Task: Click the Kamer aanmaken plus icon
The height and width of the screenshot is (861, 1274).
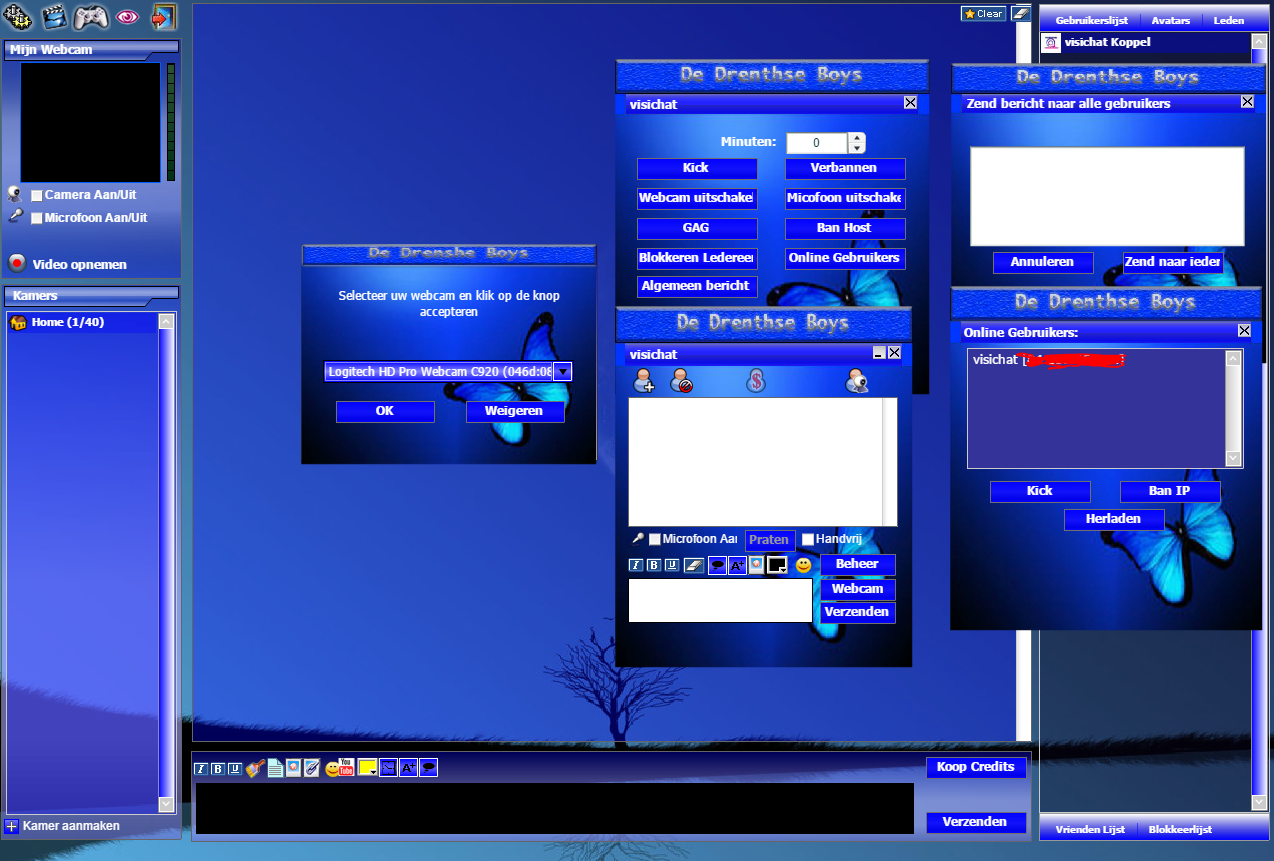Action: 12,826
